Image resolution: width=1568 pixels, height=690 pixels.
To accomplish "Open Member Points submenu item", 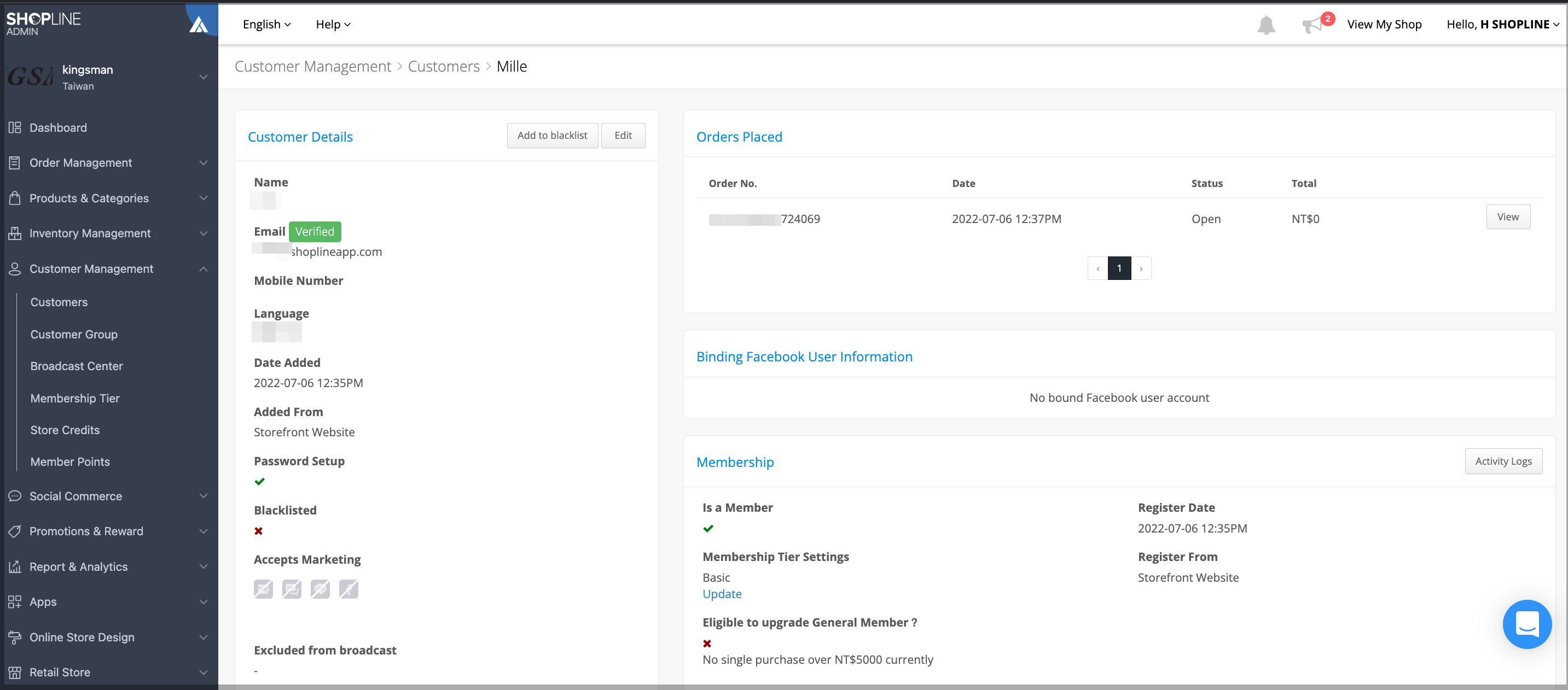I will tap(70, 462).
